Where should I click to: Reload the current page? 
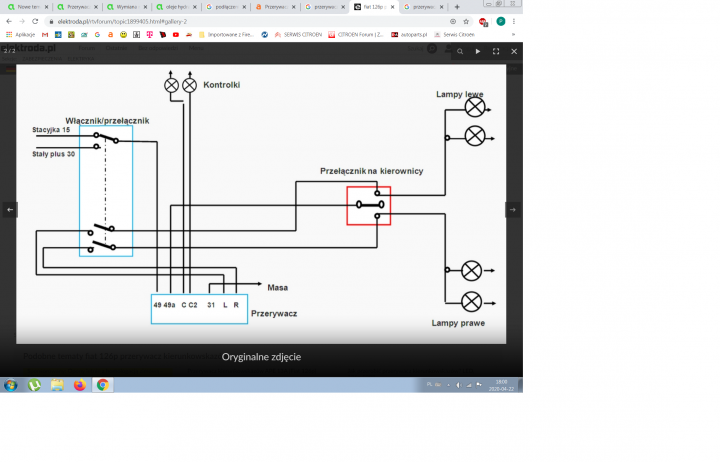(31, 21)
